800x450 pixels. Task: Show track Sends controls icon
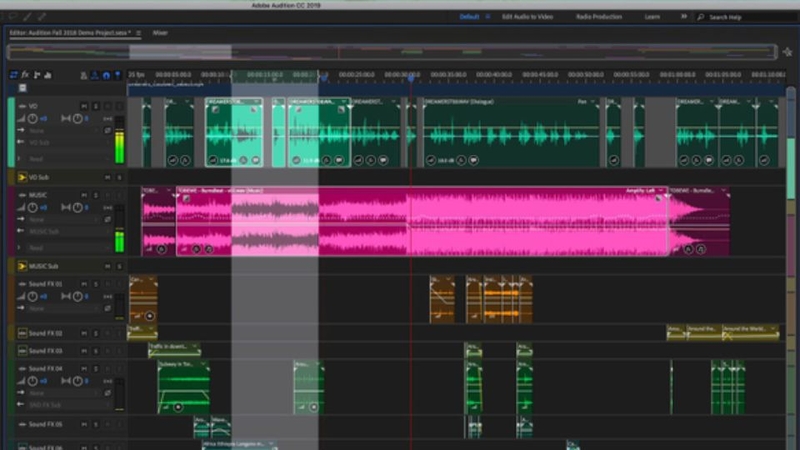pyautogui.click(x=37, y=75)
